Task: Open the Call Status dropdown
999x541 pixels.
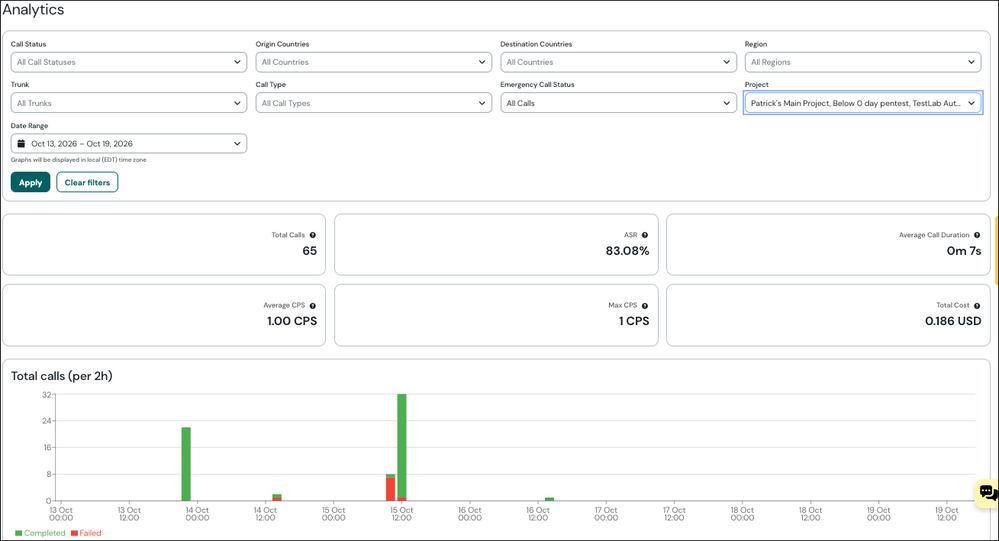Action: (x=129, y=62)
